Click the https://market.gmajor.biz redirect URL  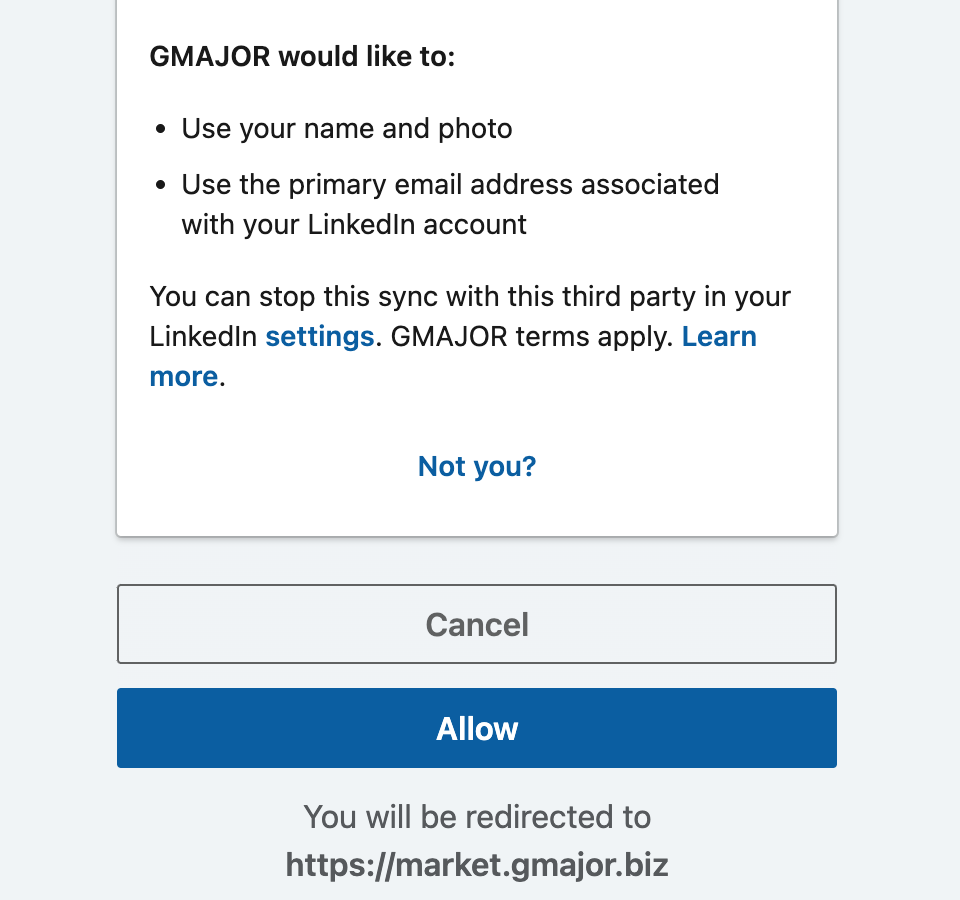(477, 865)
